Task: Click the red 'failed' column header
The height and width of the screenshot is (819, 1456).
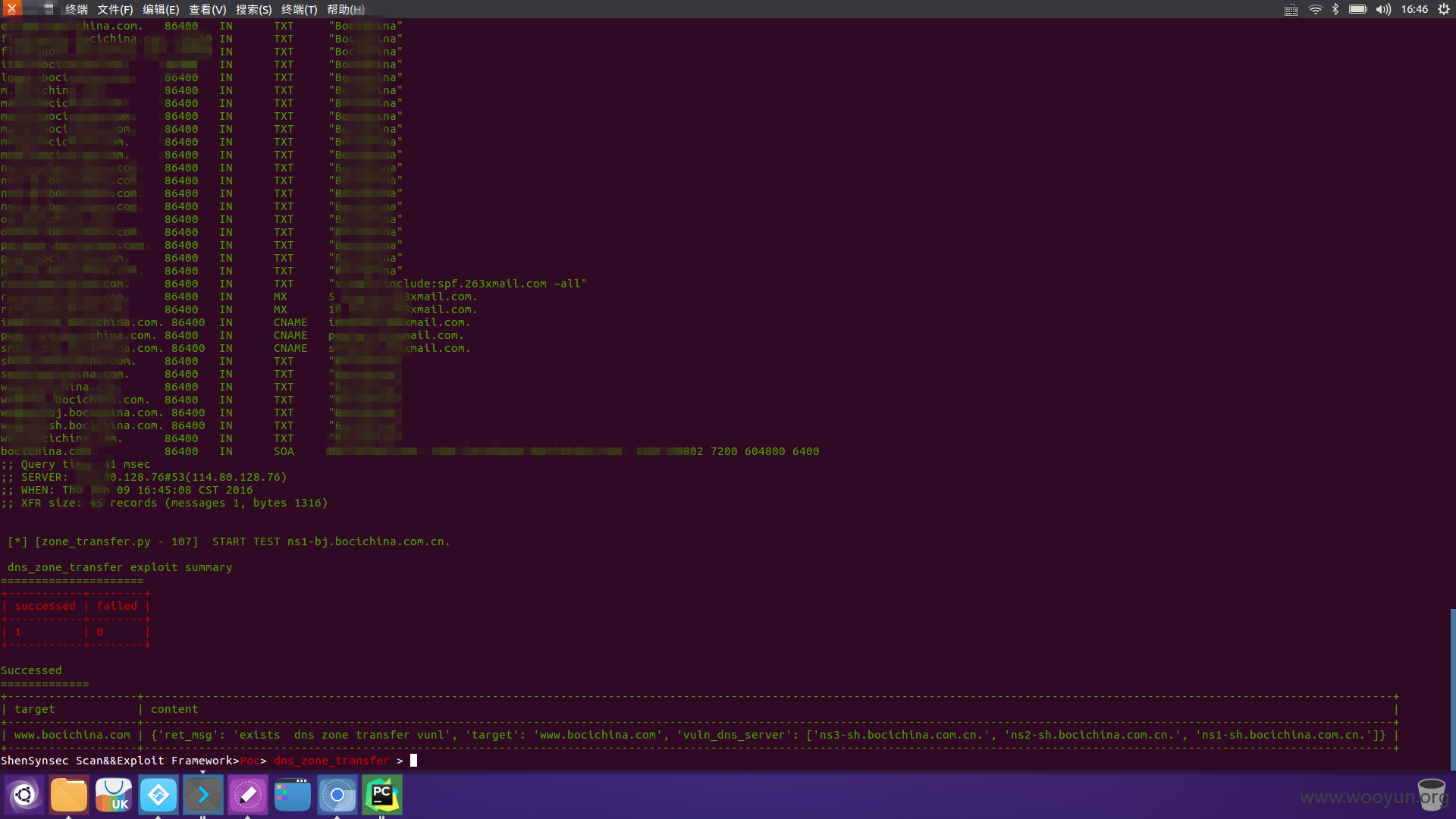Action: click(x=117, y=605)
